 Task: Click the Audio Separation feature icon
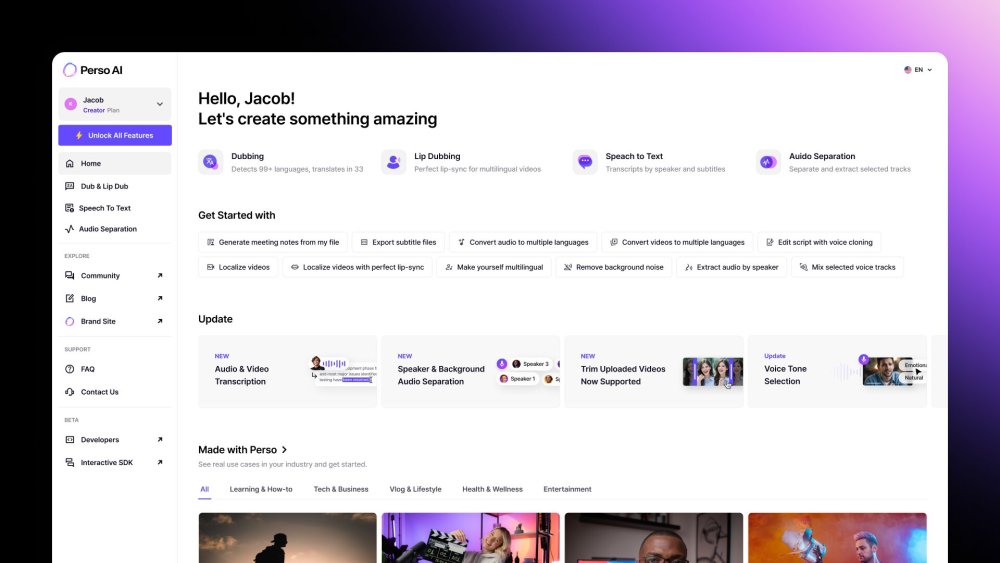[768, 162]
